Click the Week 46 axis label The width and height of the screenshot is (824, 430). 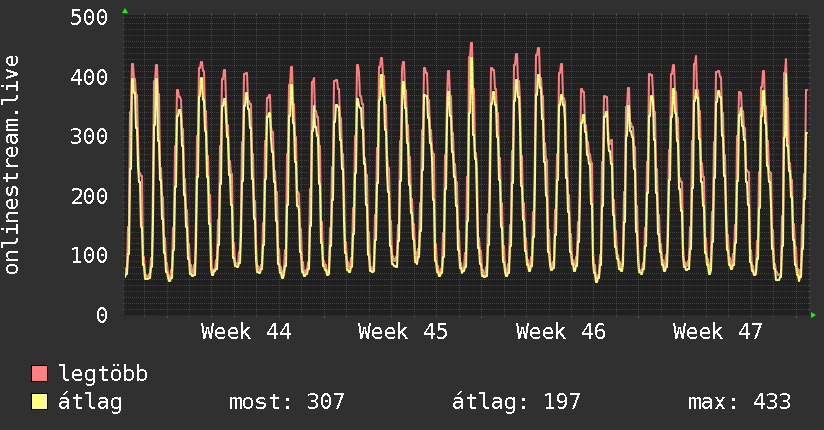coord(560,332)
